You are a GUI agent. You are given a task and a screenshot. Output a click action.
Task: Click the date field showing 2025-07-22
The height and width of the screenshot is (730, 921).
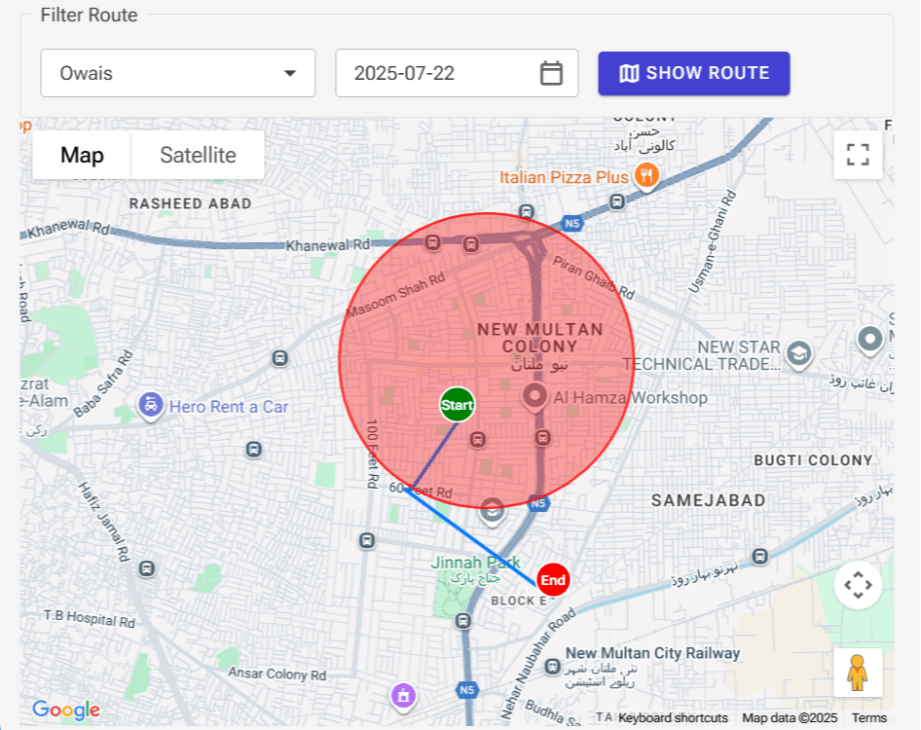(x=440, y=73)
